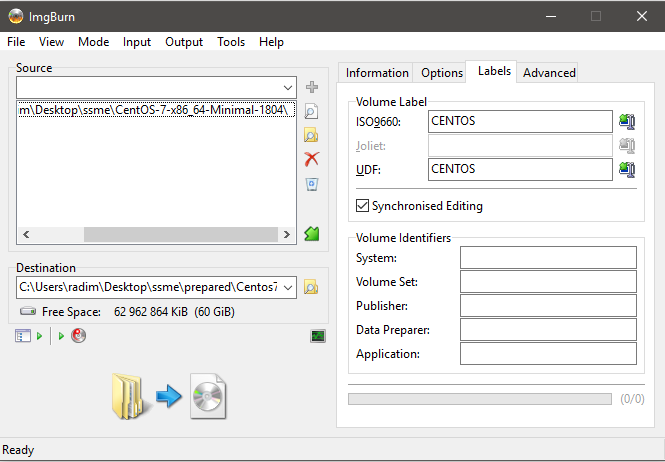Screen dimensions: 665x462
Task: Browse for destination file icon
Action: 311,288
